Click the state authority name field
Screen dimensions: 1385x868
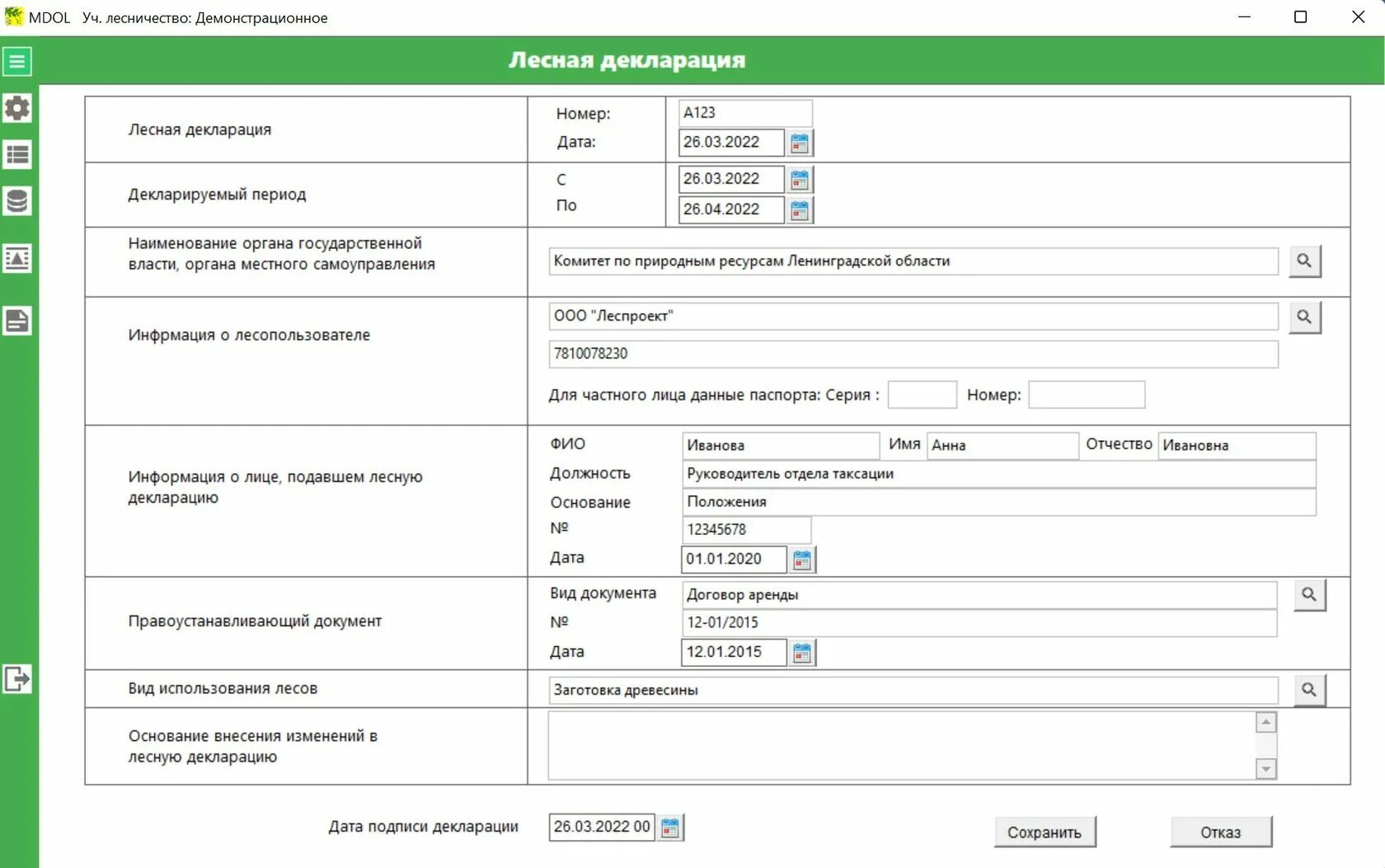[913, 261]
